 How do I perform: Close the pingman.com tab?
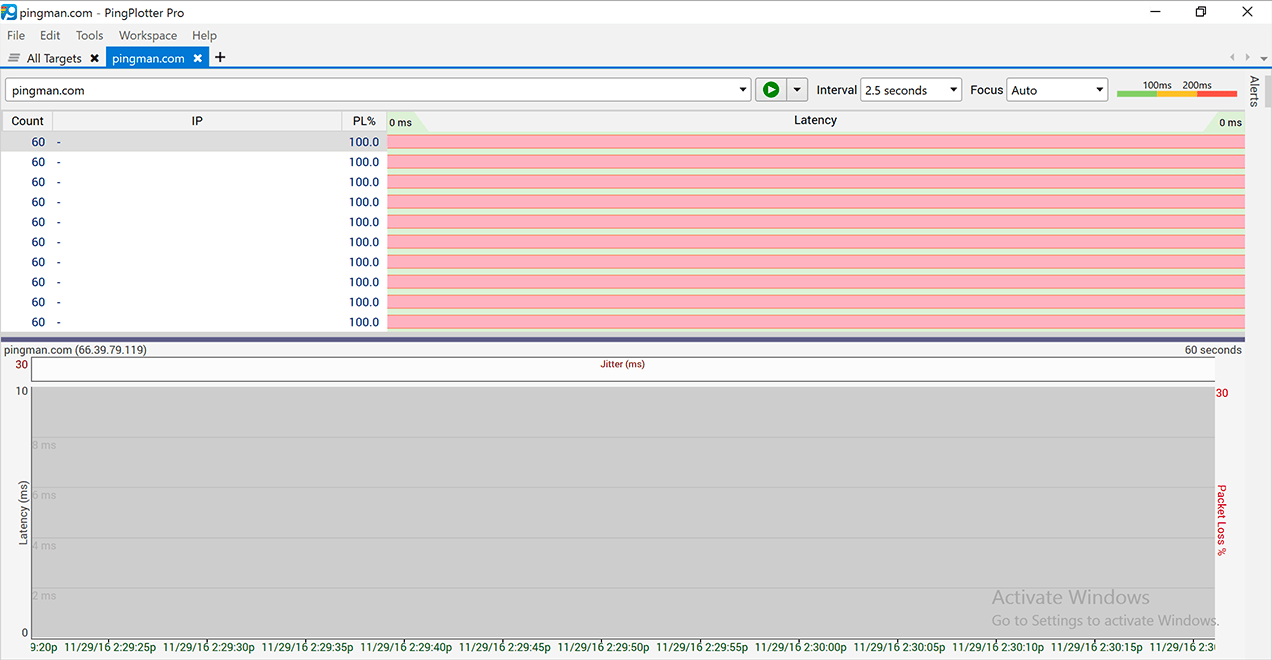197,57
